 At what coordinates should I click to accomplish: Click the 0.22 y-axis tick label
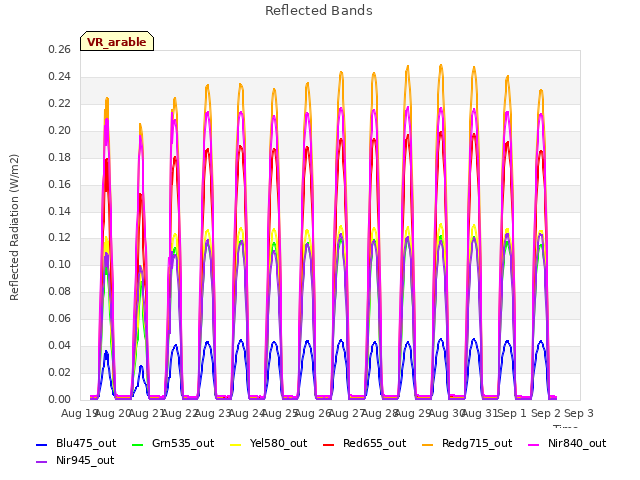coord(60,104)
